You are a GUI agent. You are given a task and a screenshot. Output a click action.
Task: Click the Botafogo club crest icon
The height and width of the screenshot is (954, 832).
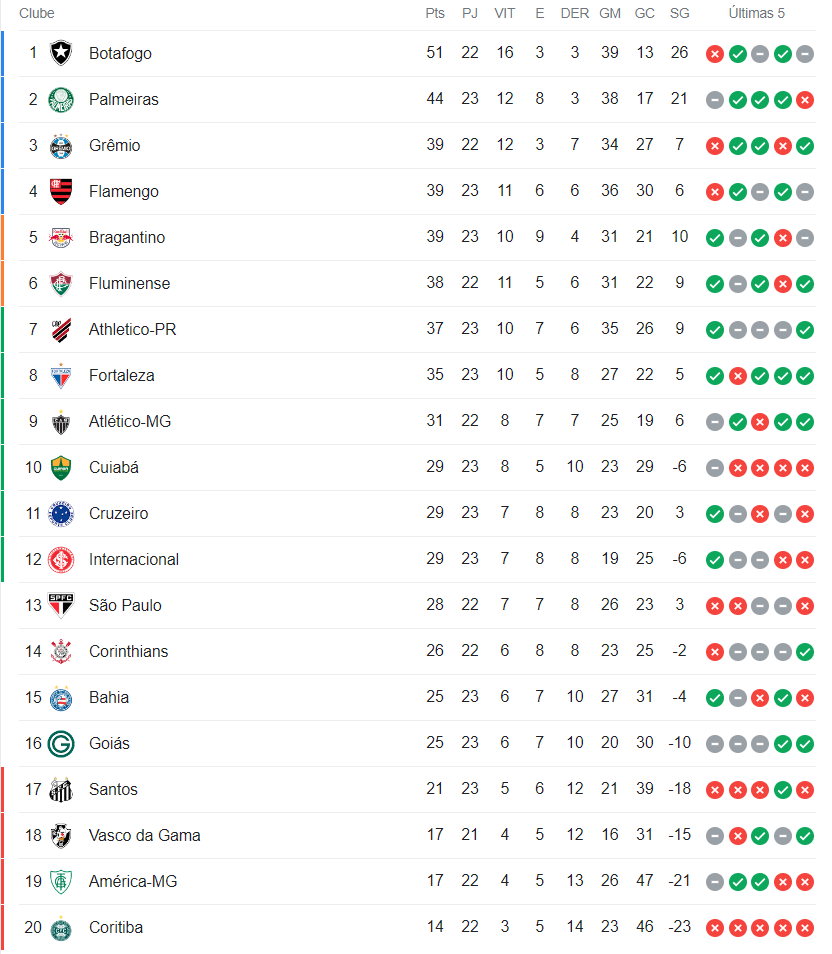click(x=61, y=53)
